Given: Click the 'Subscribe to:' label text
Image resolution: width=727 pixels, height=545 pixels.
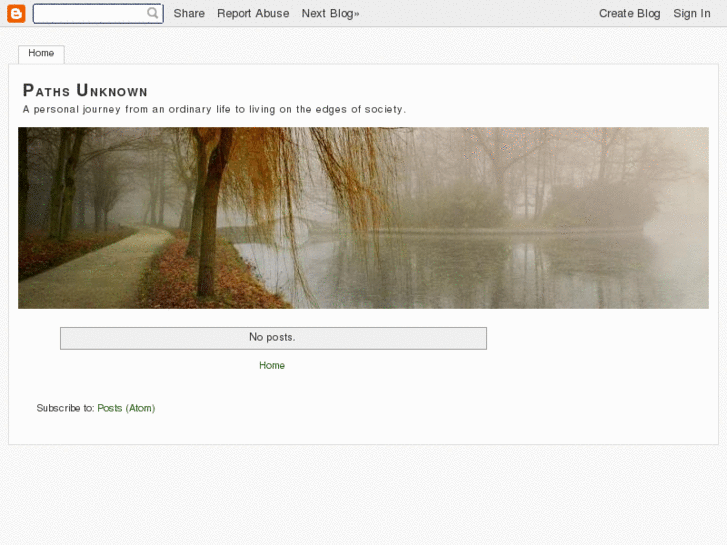Looking at the screenshot, I should (x=65, y=408).
